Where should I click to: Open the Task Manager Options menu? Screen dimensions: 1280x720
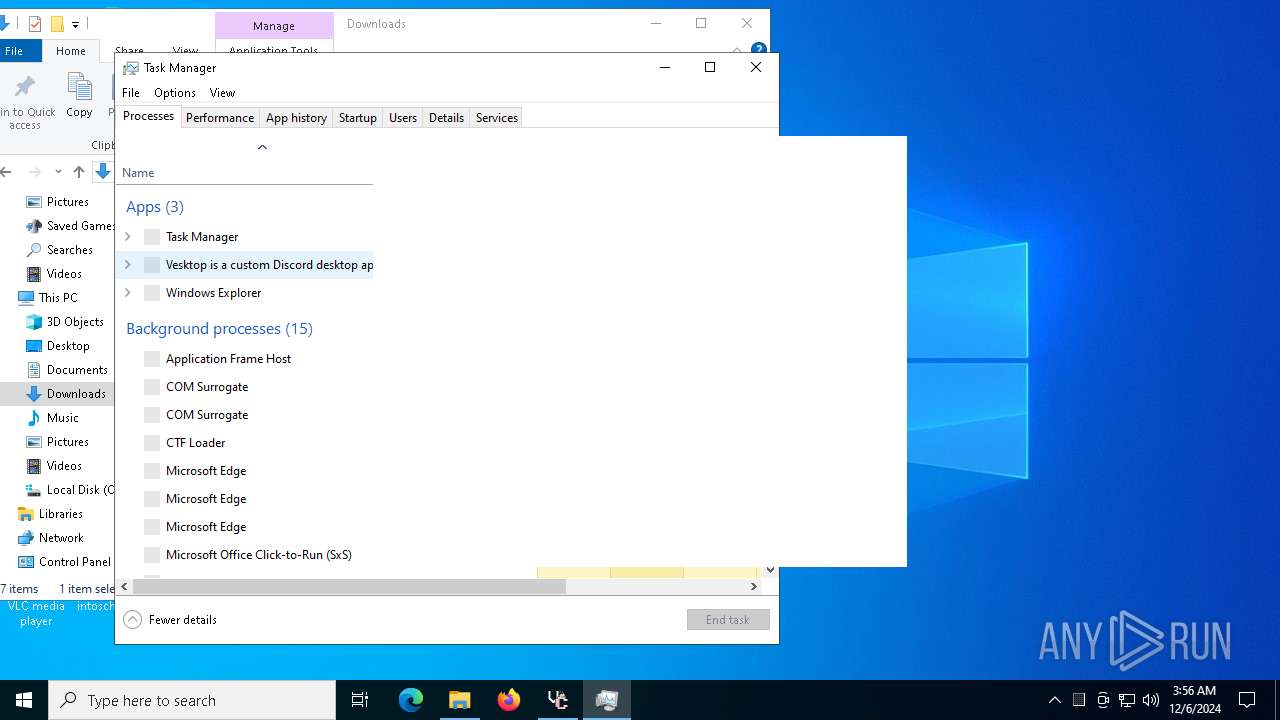[175, 93]
